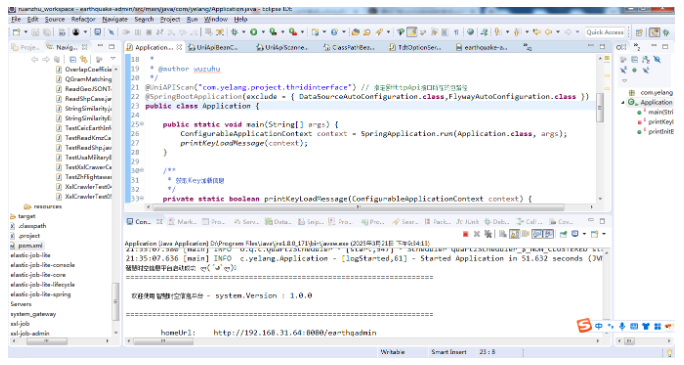Click the console horizontal scrollbar thumb
The image size is (684, 365).
point(163,341)
